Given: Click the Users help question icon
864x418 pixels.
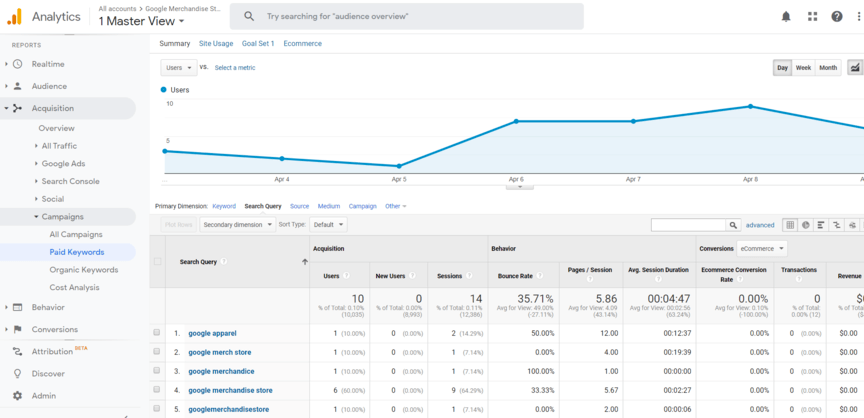Looking at the screenshot, I should (346, 275).
